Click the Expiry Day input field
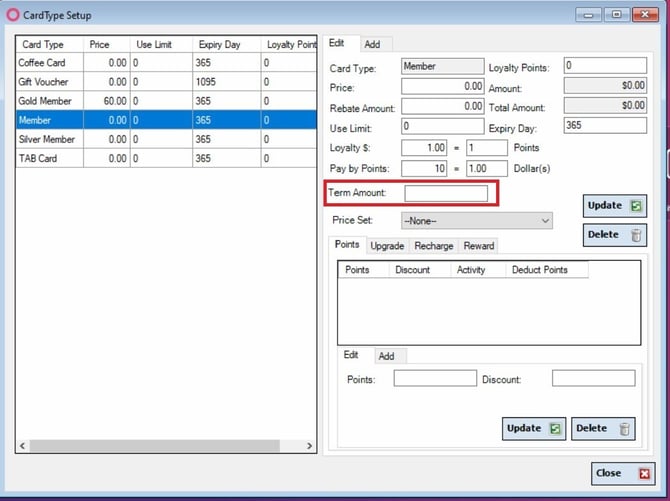The width and height of the screenshot is (670, 501). pos(605,125)
